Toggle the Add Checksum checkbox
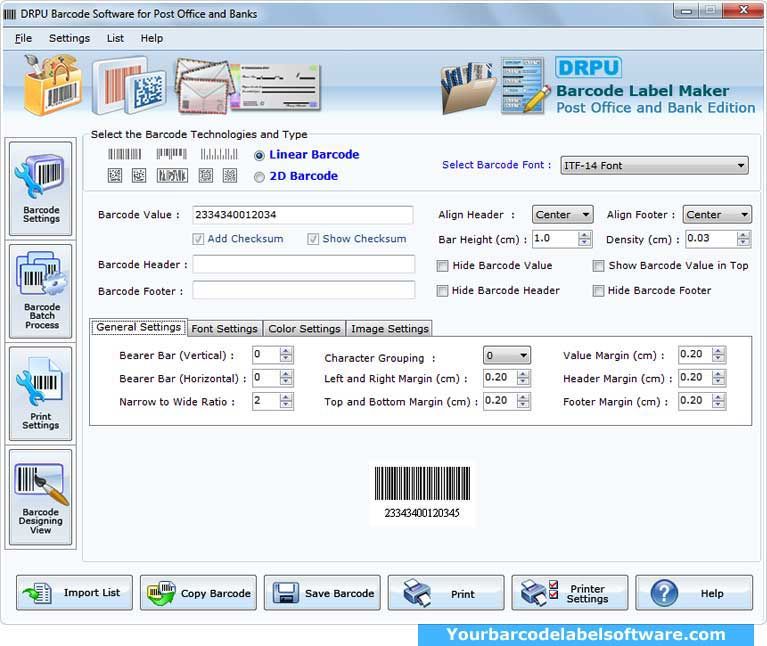 click(x=198, y=239)
